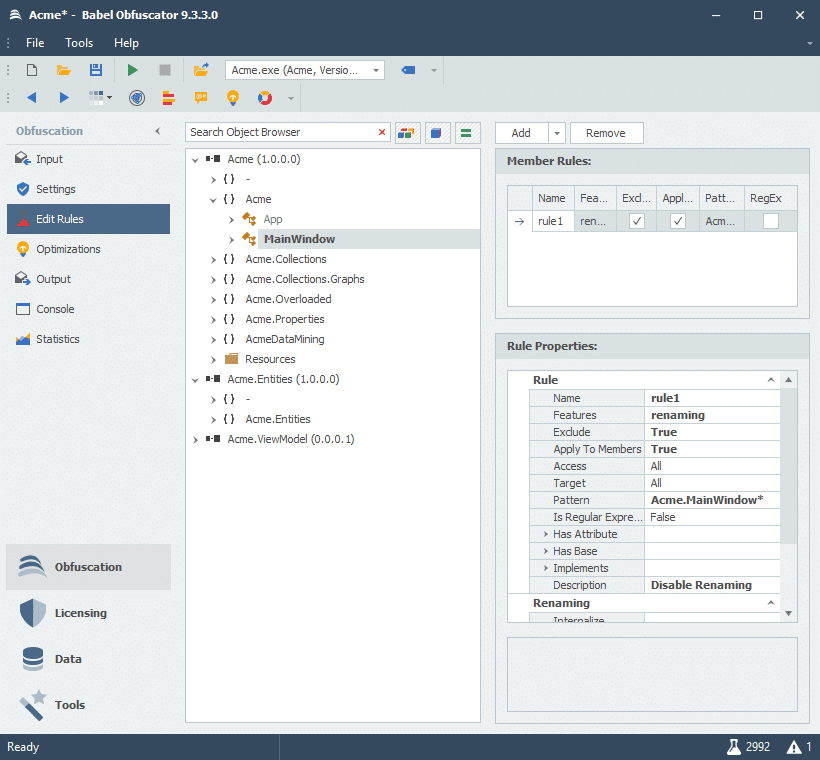Collapse the Renaming property category

[770, 603]
